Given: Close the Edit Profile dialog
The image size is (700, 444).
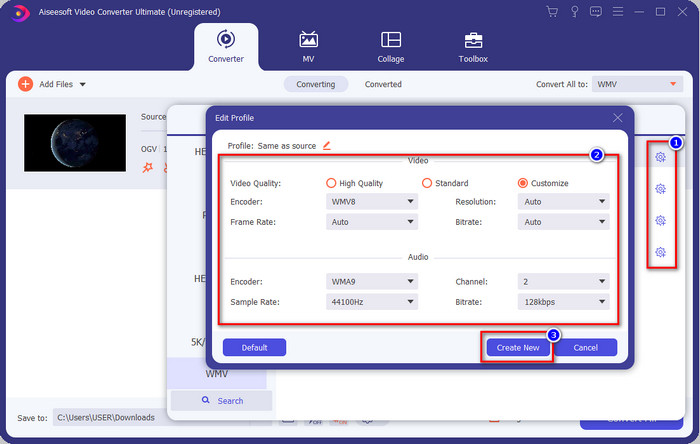Looking at the screenshot, I should (618, 118).
